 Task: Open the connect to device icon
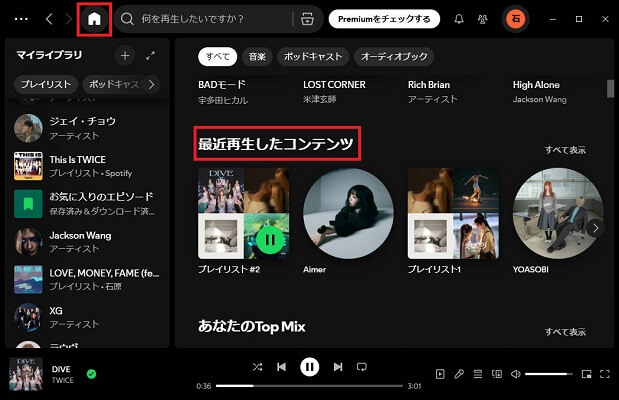(x=497, y=374)
